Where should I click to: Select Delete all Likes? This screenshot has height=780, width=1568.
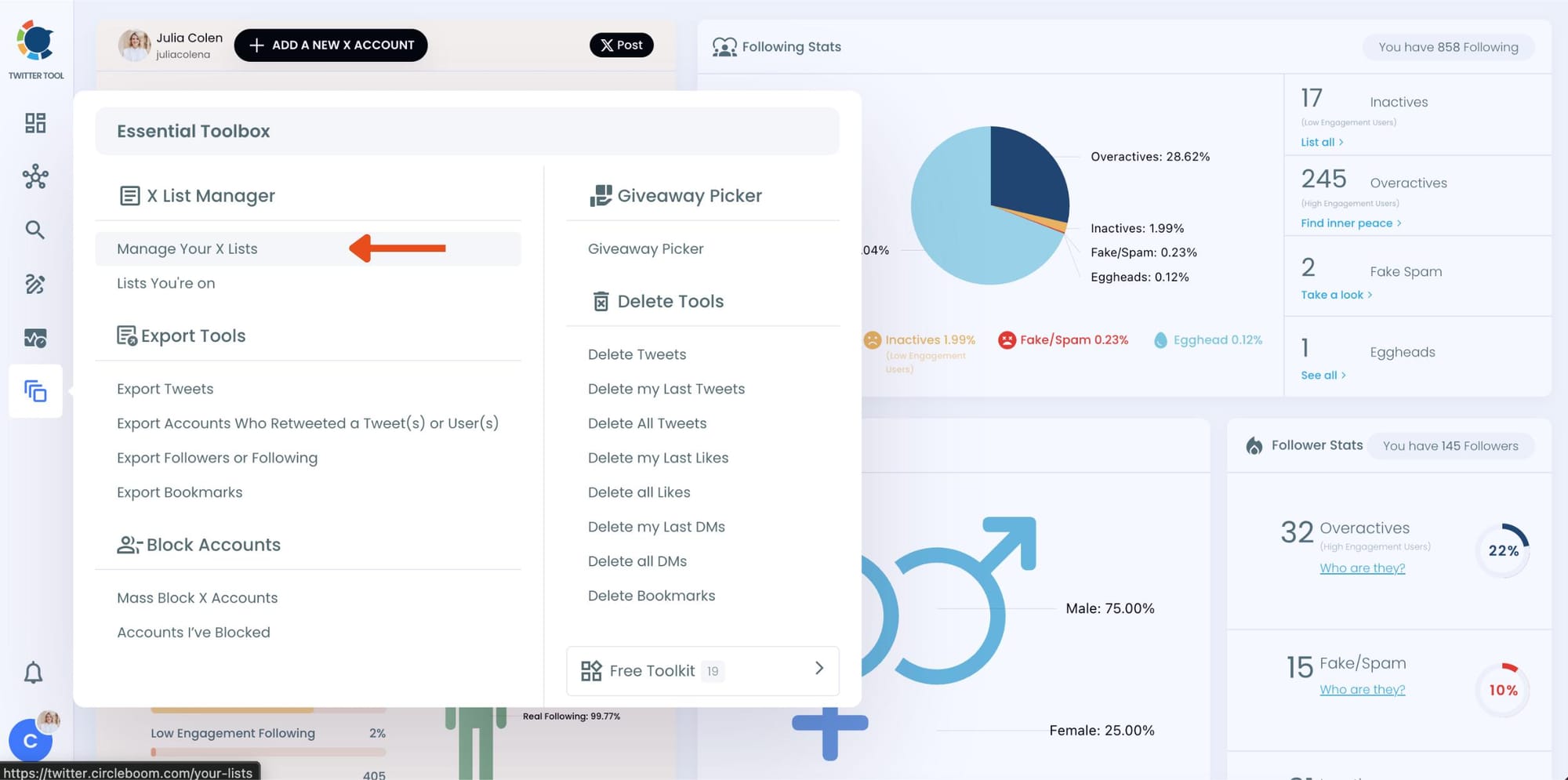(639, 492)
